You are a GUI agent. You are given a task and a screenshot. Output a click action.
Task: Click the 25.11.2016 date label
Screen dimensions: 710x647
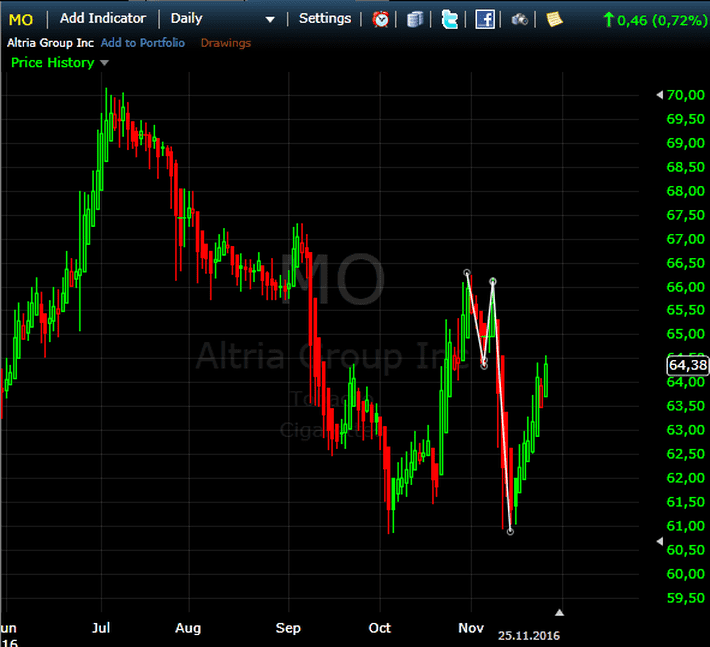coord(529,636)
